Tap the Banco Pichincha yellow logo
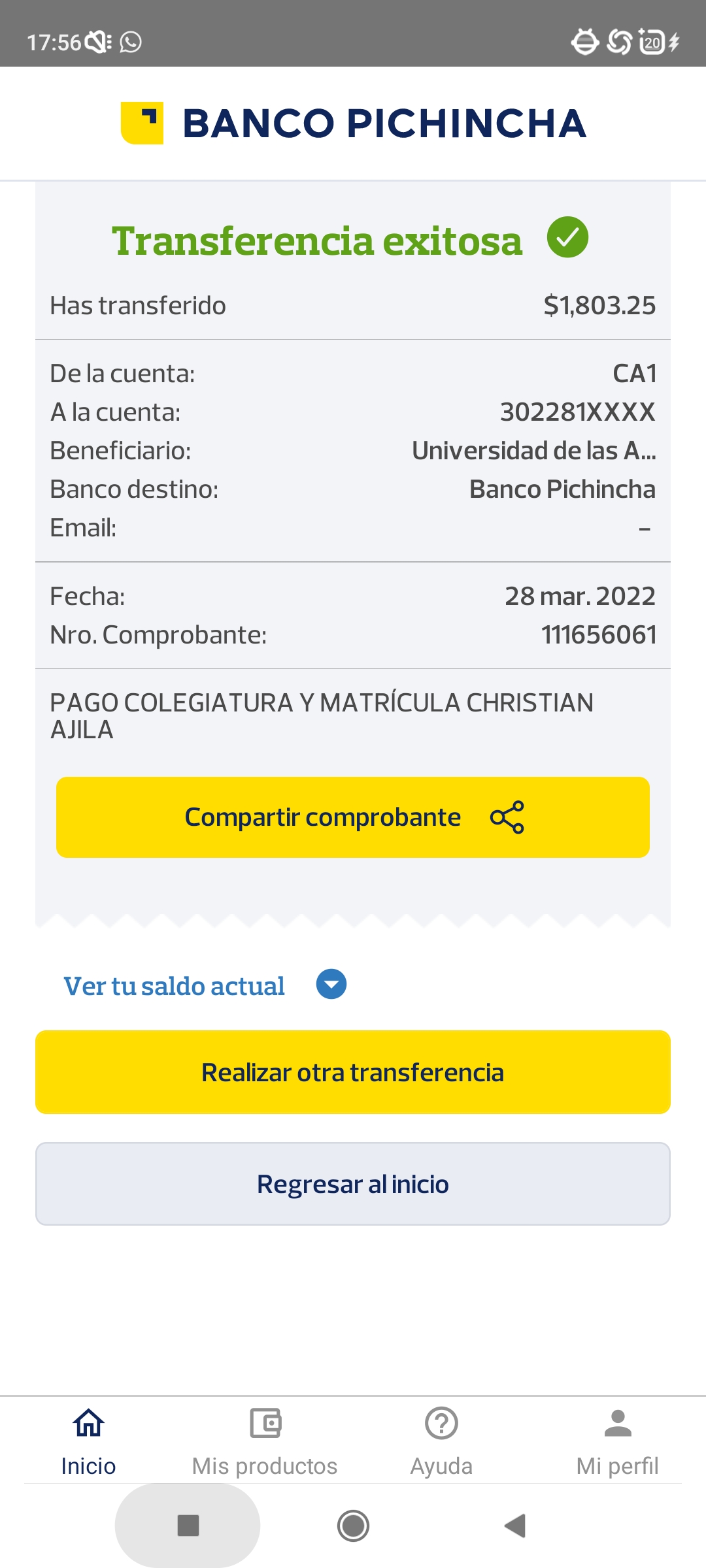This screenshot has width=706, height=1568. 142,123
